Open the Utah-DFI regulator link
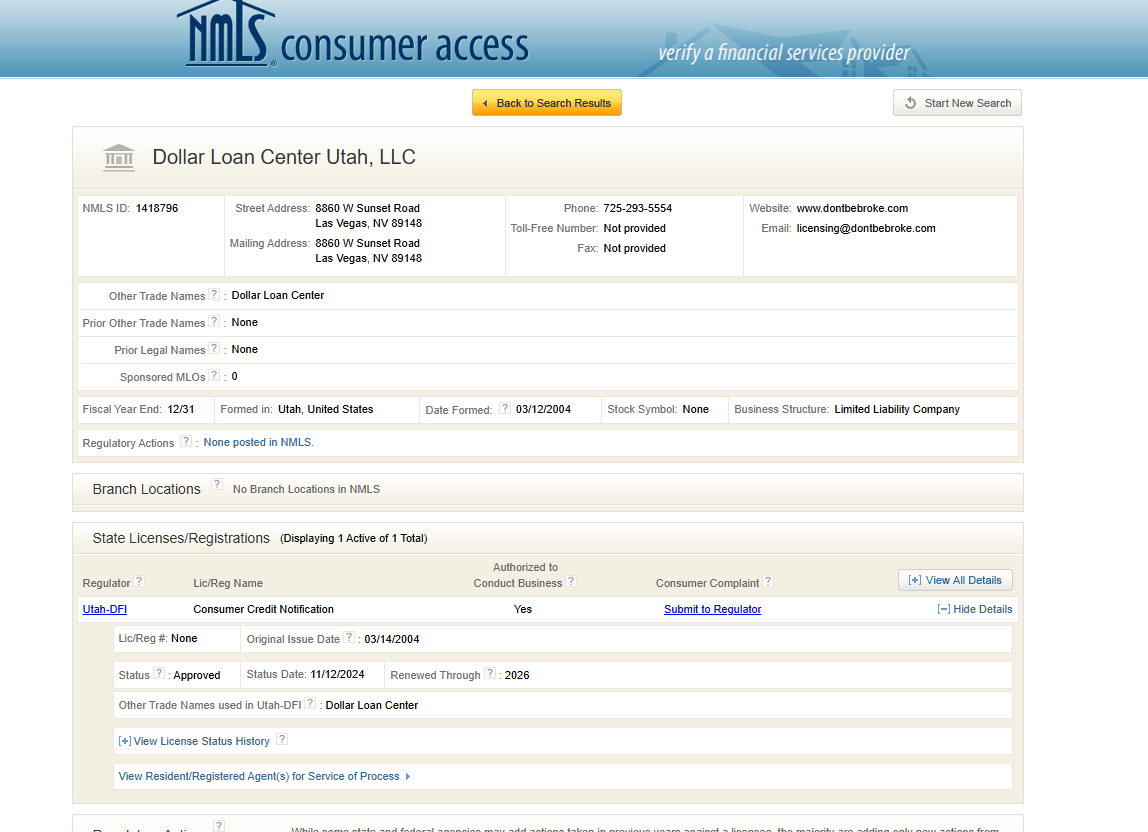Screen dimensions: 1148x832 click(x=104, y=609)
